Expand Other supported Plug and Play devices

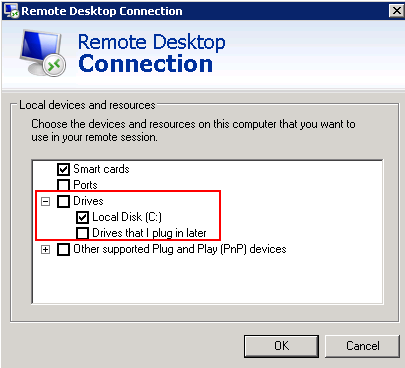(x=46, y=249)
